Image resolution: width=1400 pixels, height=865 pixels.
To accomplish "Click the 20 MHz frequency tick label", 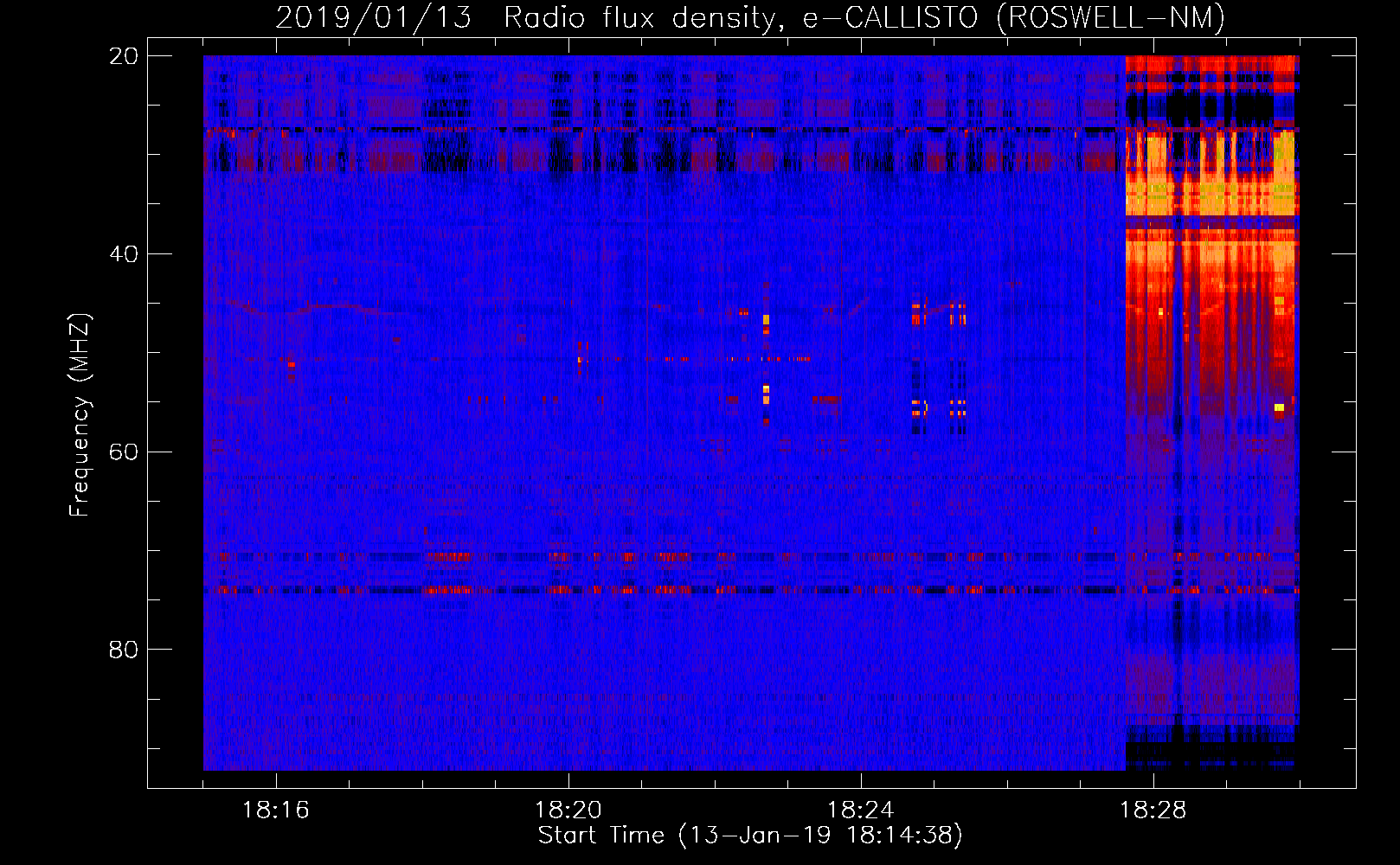I will 124,56.
